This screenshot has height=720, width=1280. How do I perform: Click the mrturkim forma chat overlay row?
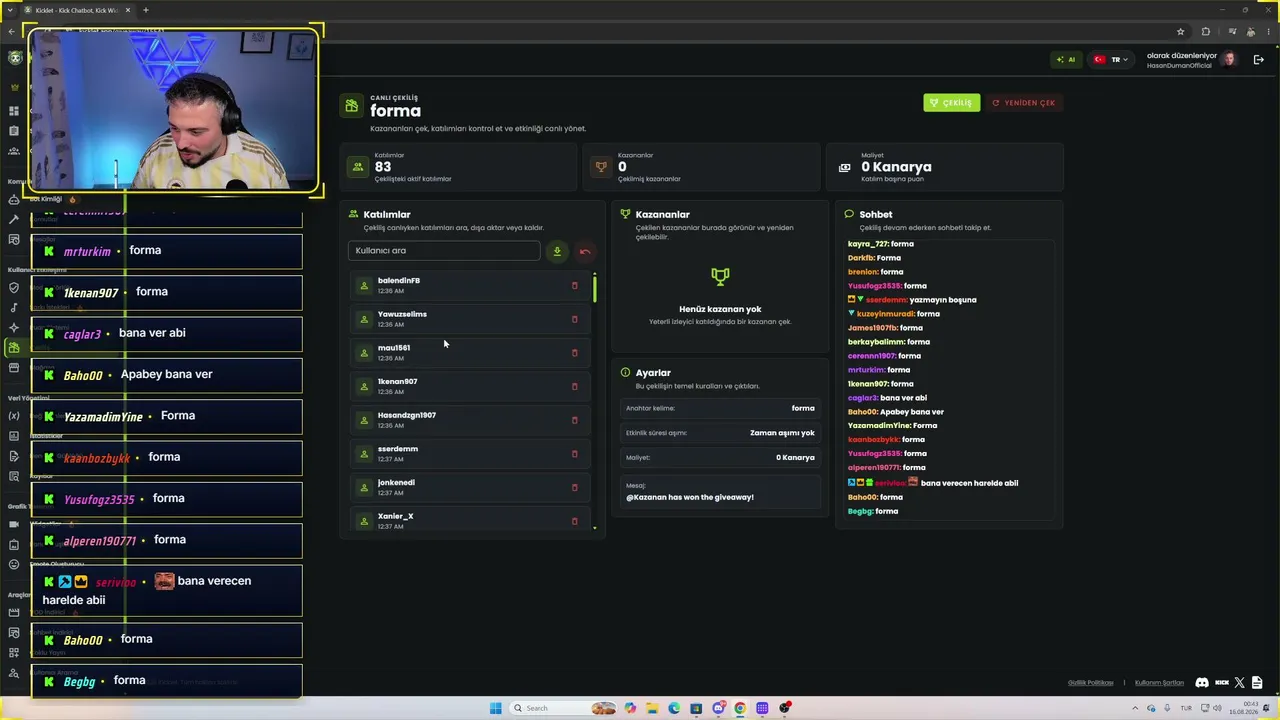(x=167, y=251)
